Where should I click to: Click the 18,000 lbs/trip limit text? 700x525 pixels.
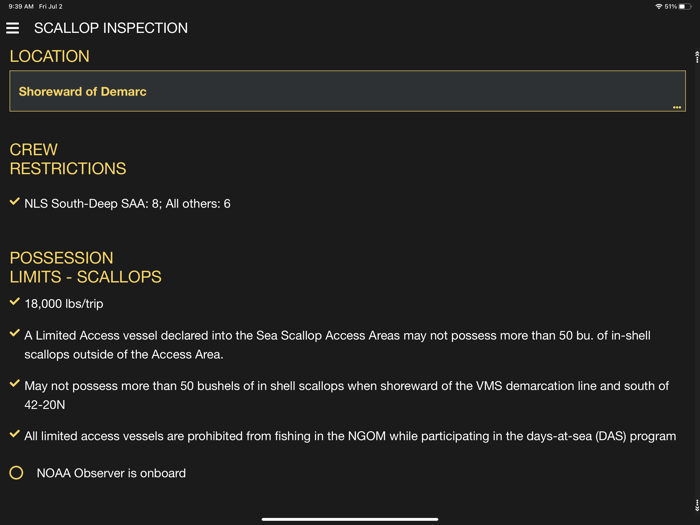(x=64, y=304)
